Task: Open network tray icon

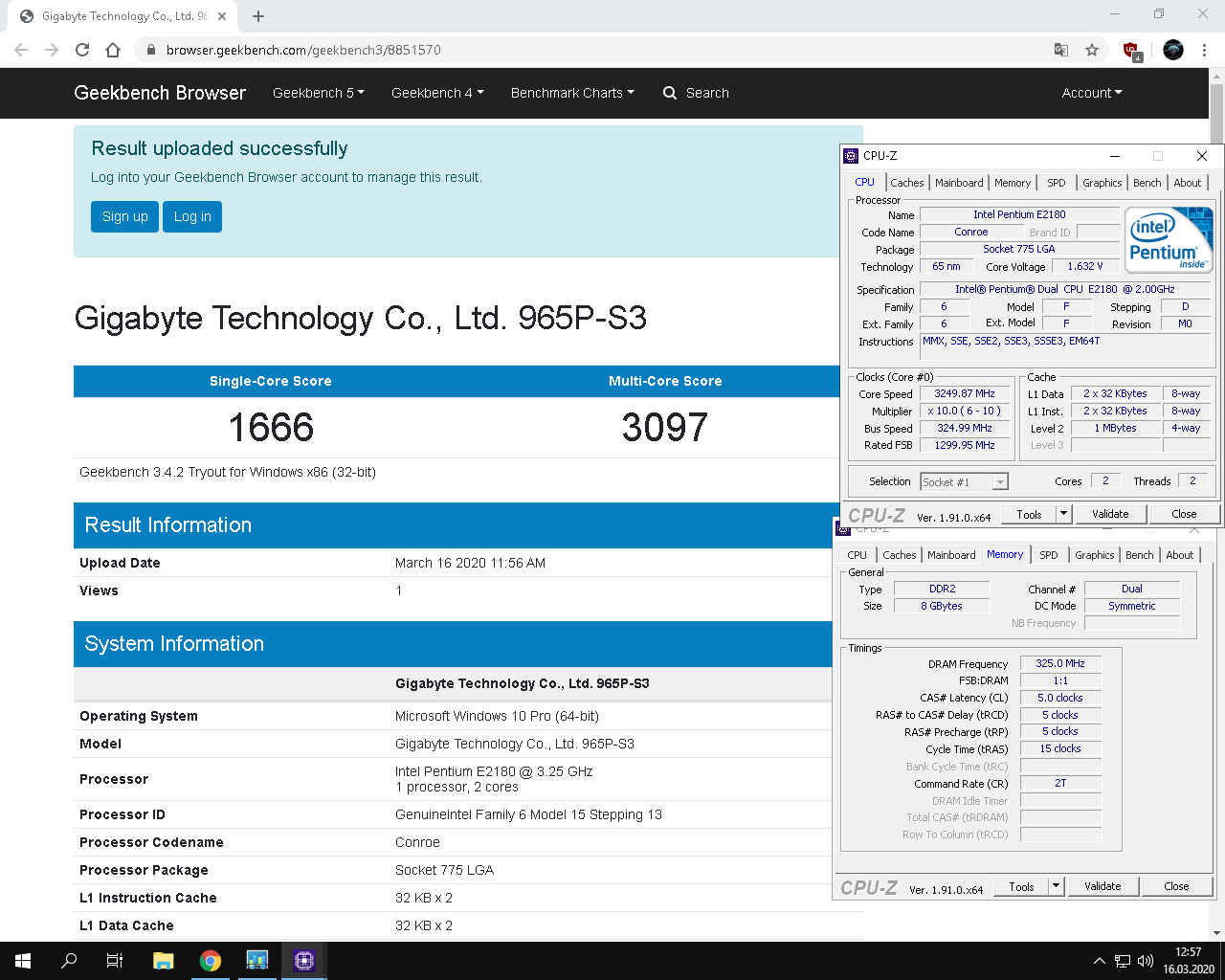Action: tap(1122, 961)
